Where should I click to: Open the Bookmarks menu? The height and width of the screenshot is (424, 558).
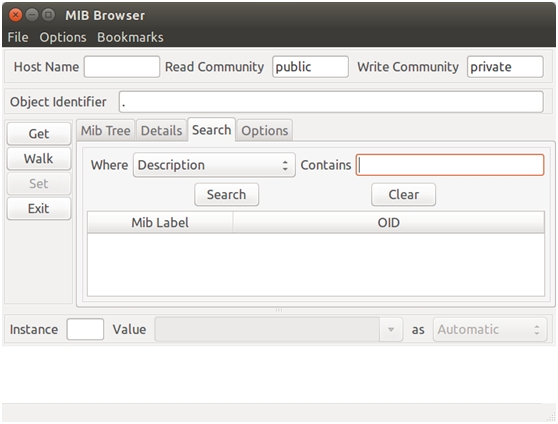130,37
